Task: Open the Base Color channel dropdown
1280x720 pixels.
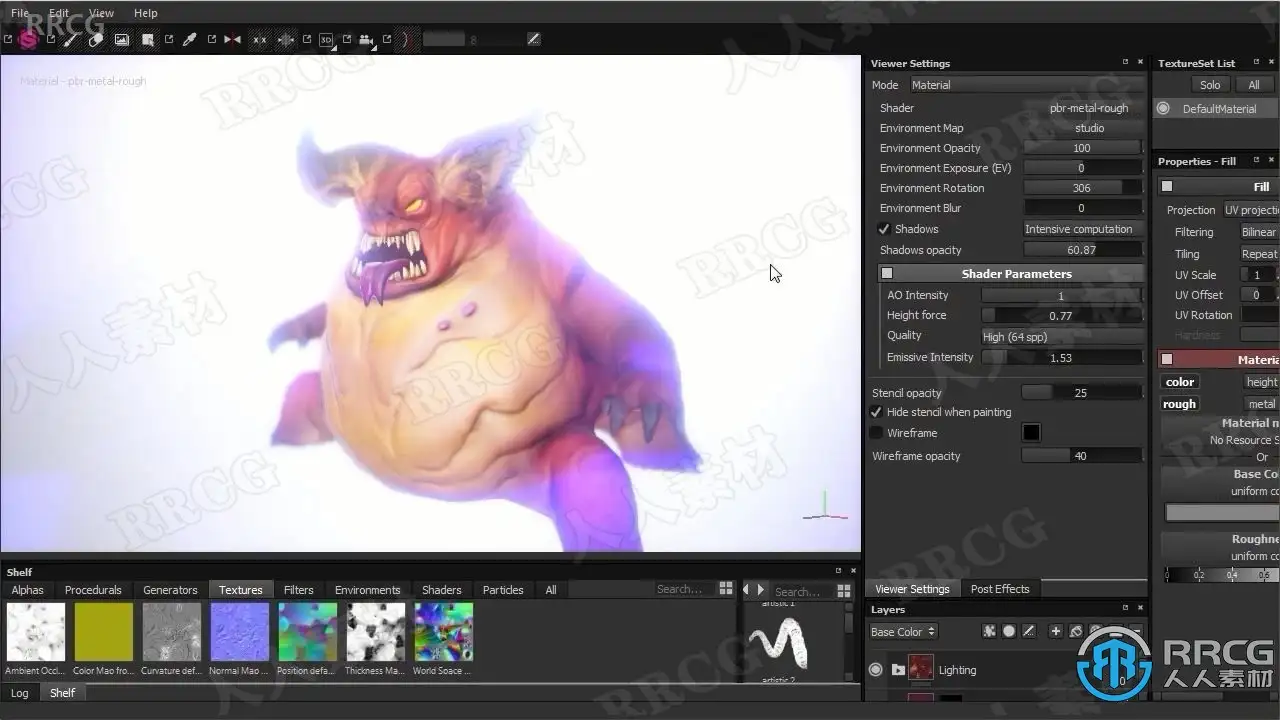Action: [x=903, y=632]
